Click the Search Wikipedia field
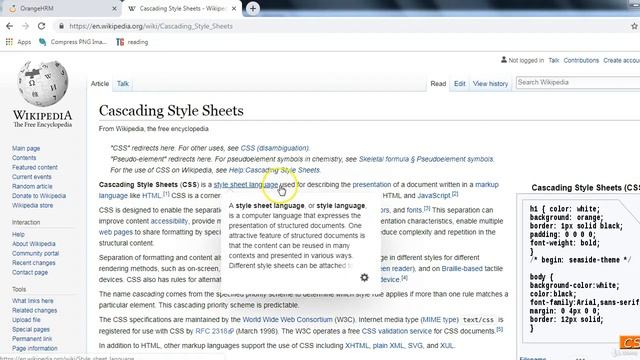Image resolution: width=640 pixels, height=360 pixels. click(x=578, y=82)
